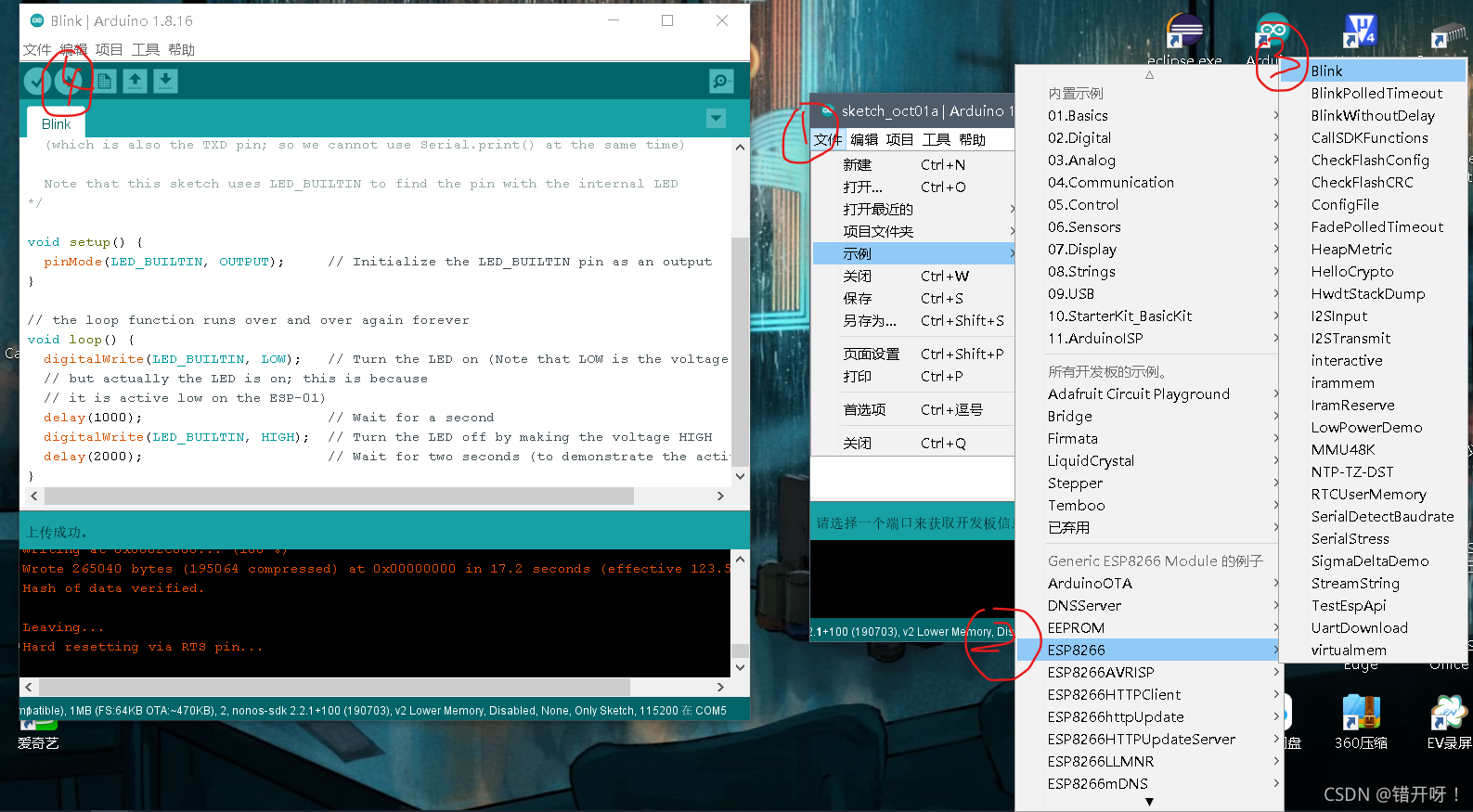Image resolution: width=1473 pixels, height=812 pixels.
Task: Open the Blink example sketch
Action: coord(1374,71)
